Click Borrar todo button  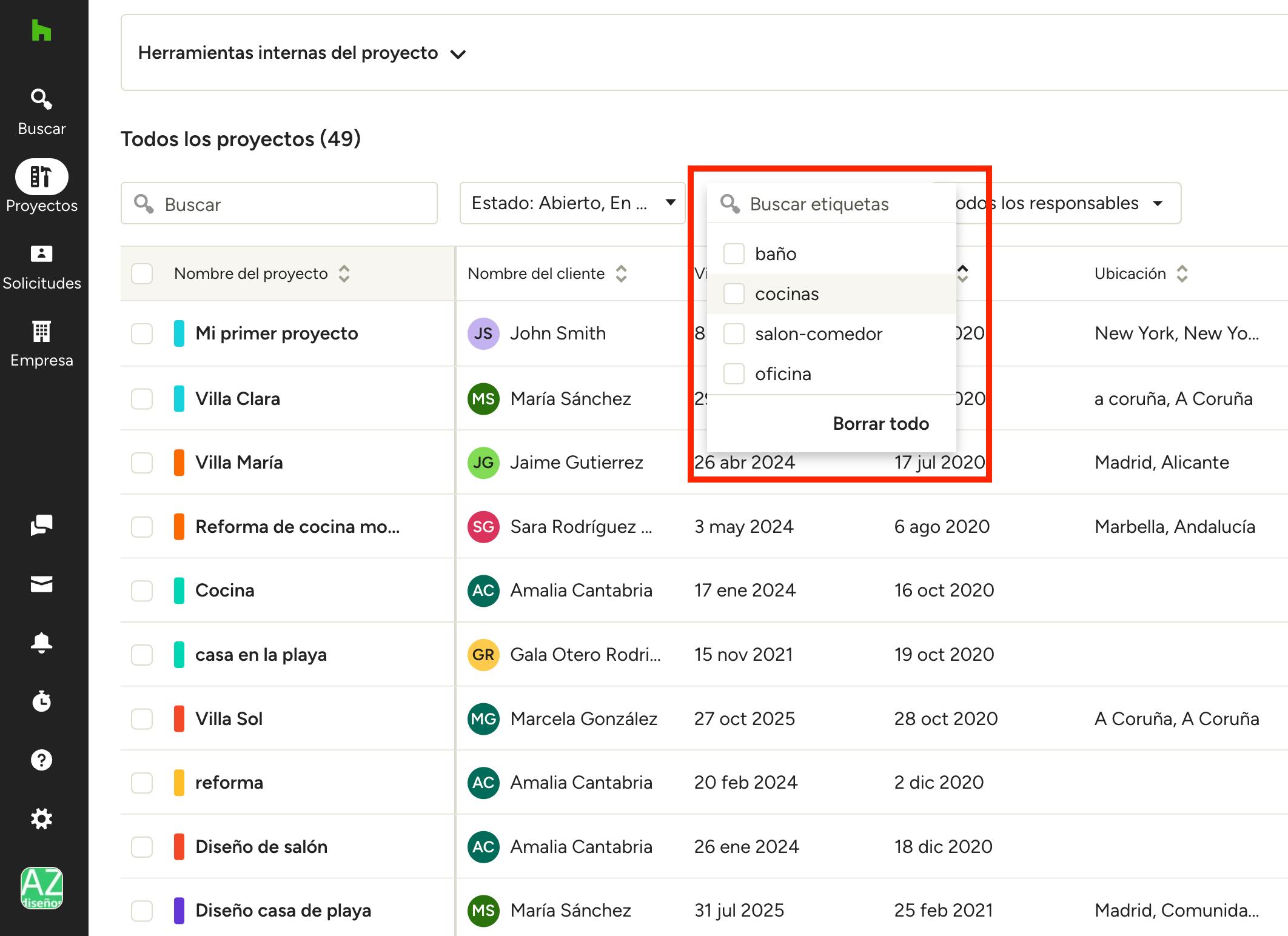pos(880,423)
